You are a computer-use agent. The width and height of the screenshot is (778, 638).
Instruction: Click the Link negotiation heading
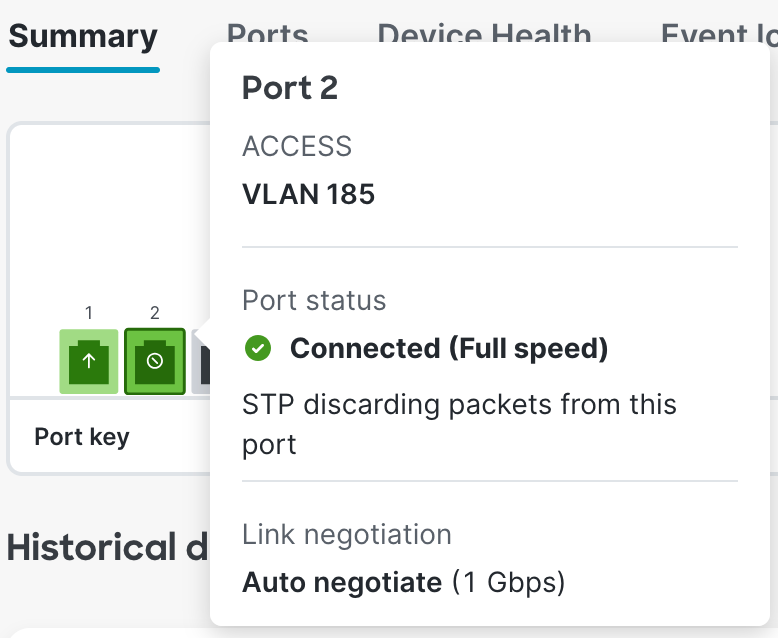click(x=347, y=534)
